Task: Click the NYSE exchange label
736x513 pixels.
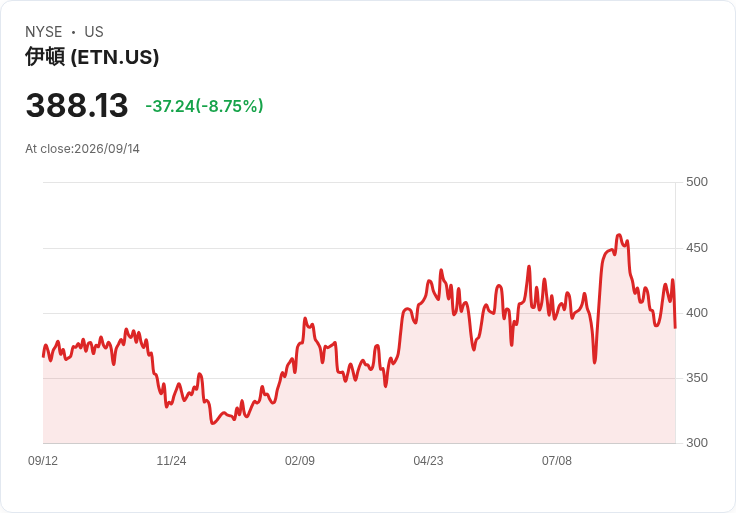Action: [x=44, y=32]
